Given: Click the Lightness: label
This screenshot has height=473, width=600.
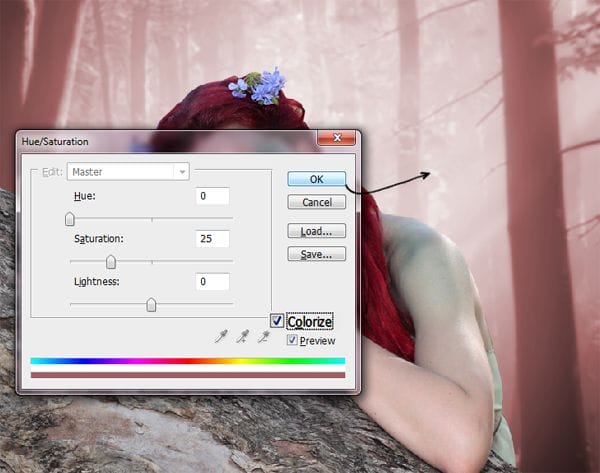Looking at the screenshot, I should pyautogui.click(x=96, y=282).
